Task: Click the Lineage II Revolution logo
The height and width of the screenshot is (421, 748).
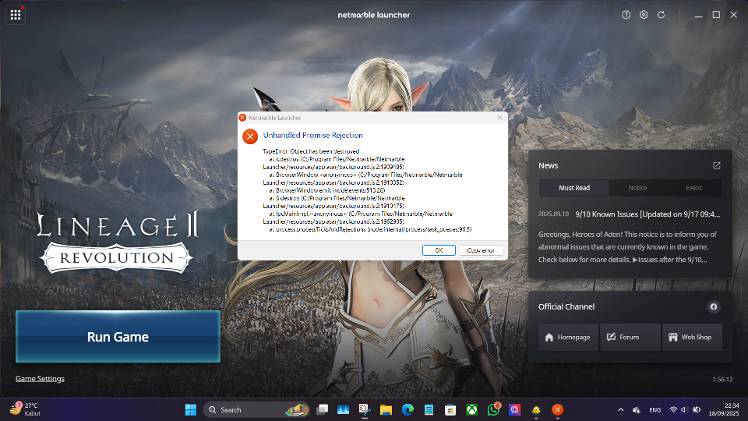Action: click(117, 242)
